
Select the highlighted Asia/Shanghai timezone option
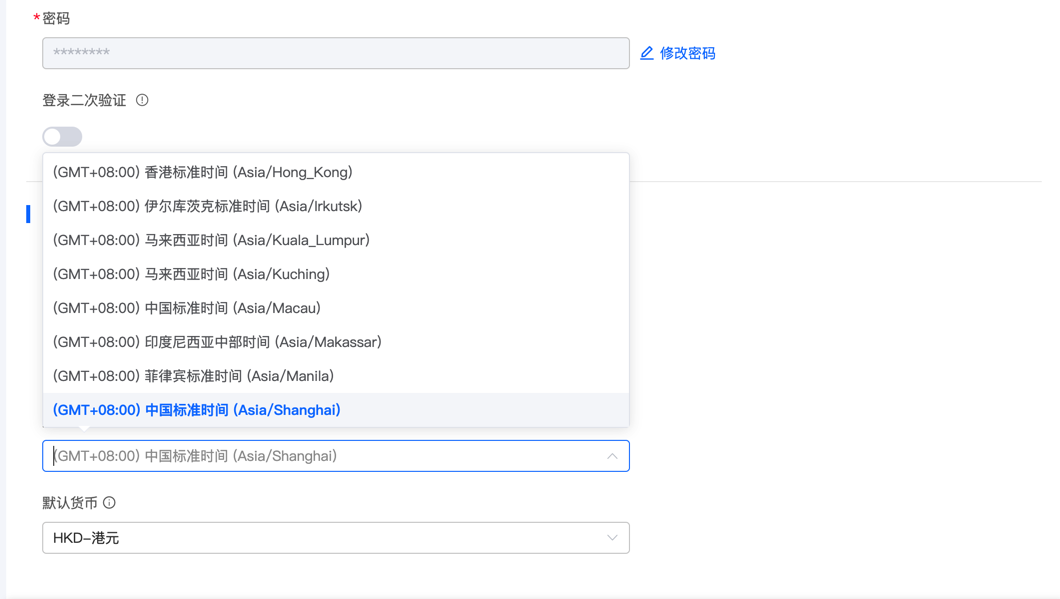pos(197,410)
